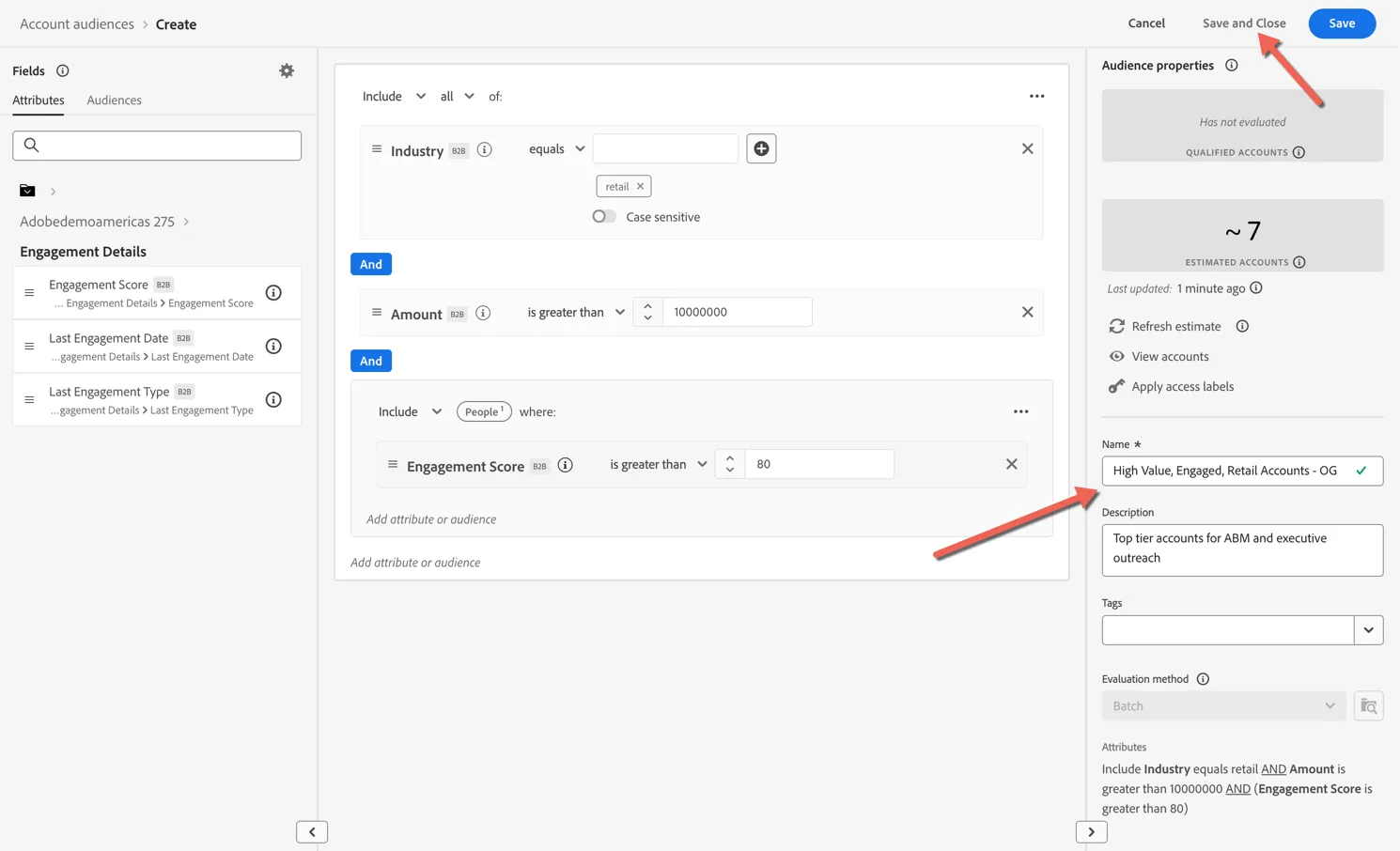This screenshot has height=851, width=1400.
Task: Open the Industry equals operator dropdown
Action: click(557, 148)
